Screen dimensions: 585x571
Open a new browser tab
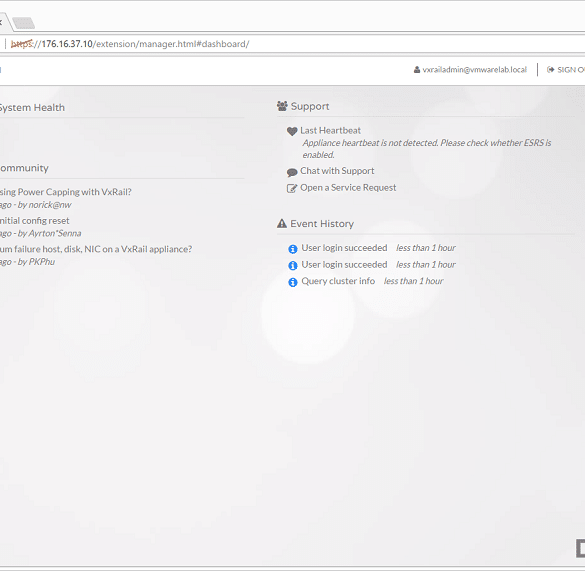tap(24, 23)
